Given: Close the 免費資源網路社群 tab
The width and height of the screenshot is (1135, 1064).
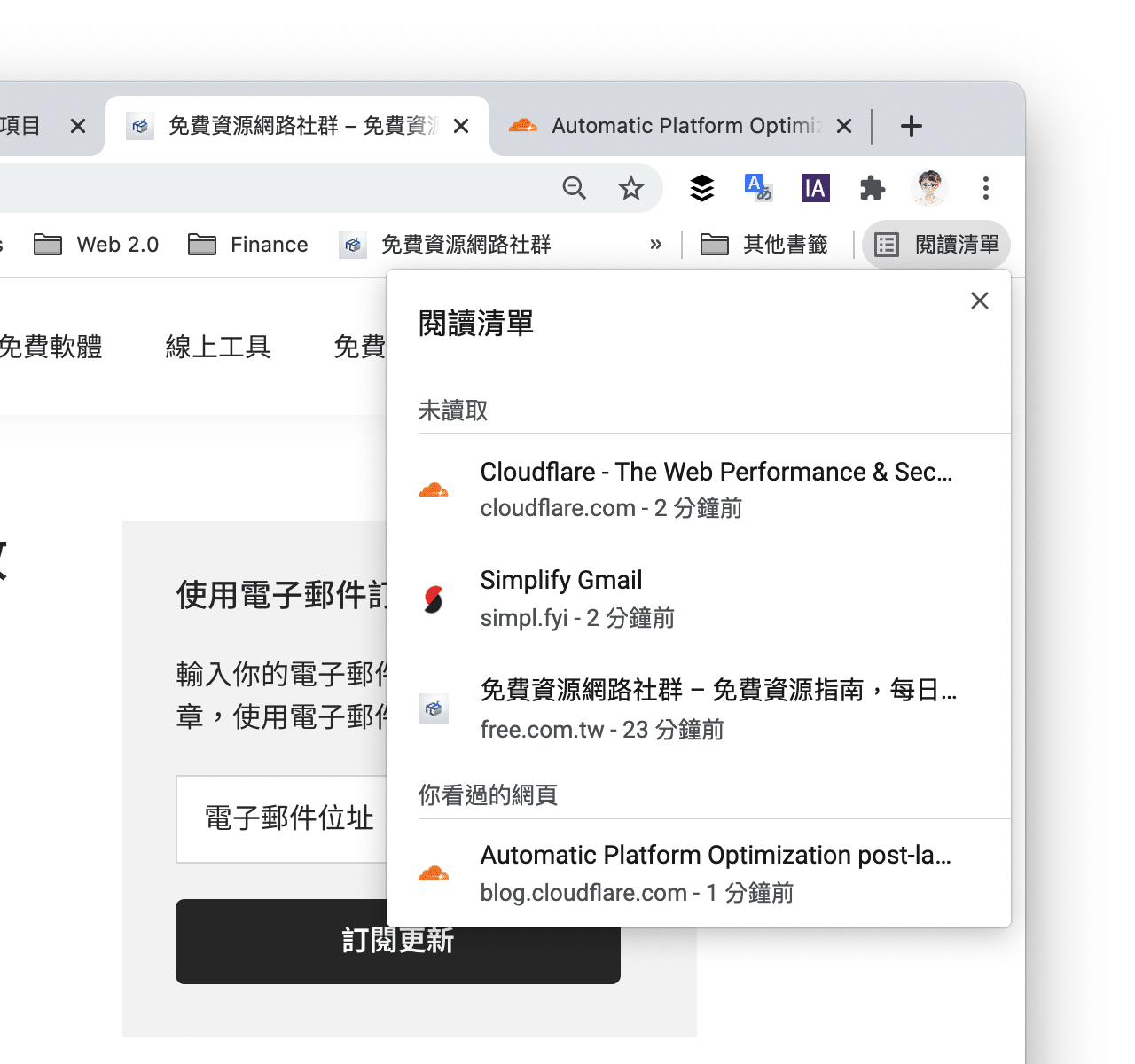Looking at the screenshot, I should (x=461, y=126).
